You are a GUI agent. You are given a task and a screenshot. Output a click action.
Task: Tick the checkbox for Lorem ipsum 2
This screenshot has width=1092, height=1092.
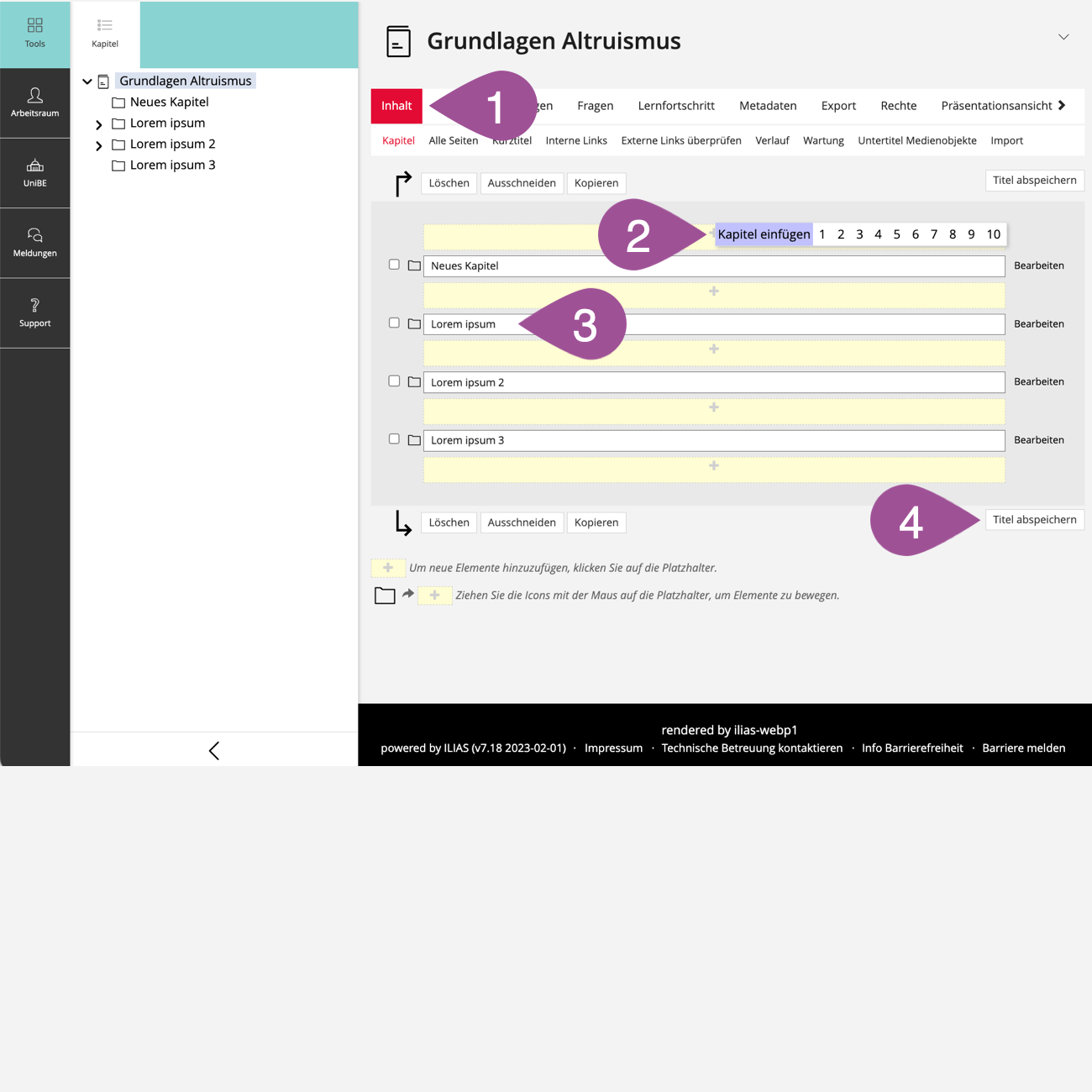coord(394,381)
